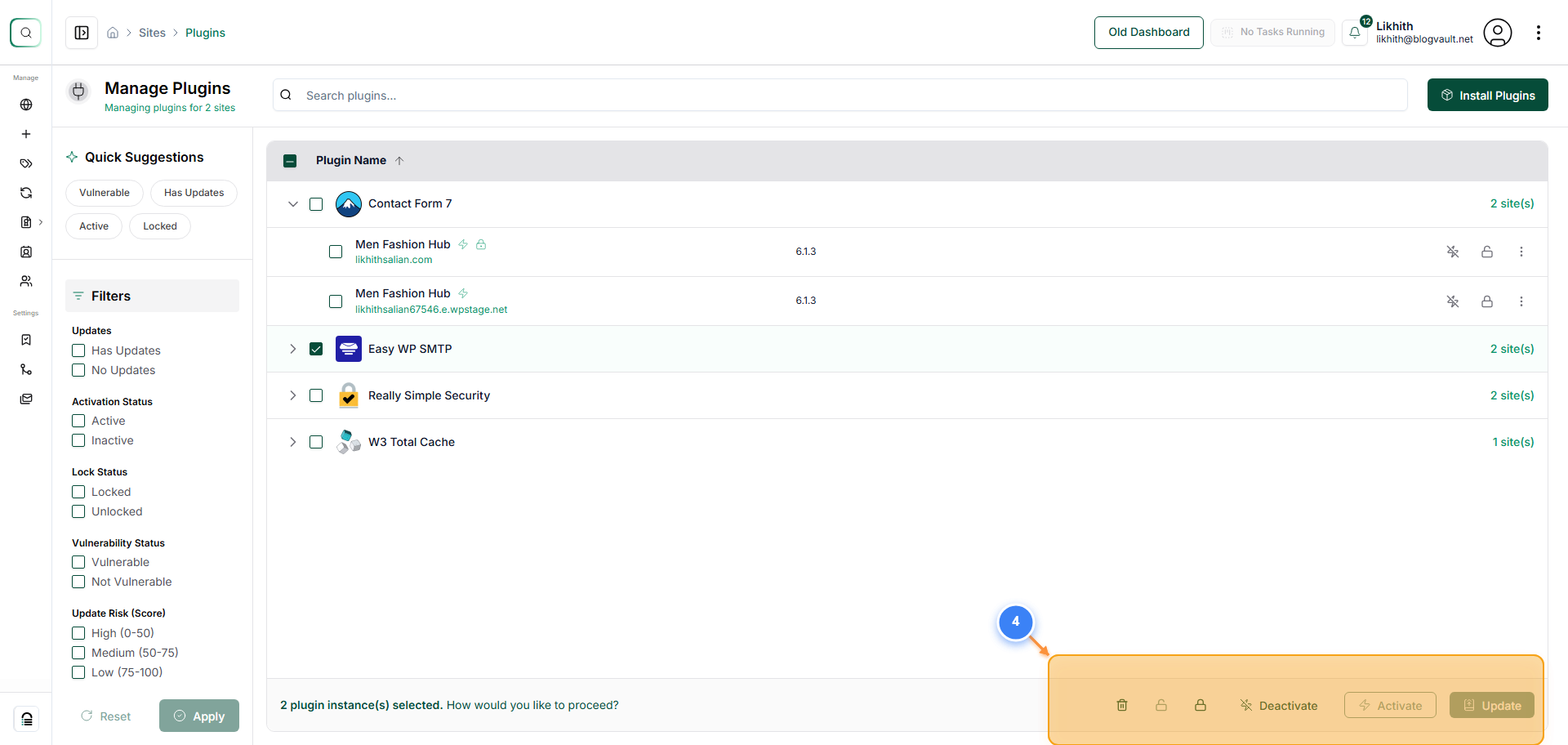Open the Sites globe icon in sidebar
This screenshot has height=745, width=1568.
point(26,105)
